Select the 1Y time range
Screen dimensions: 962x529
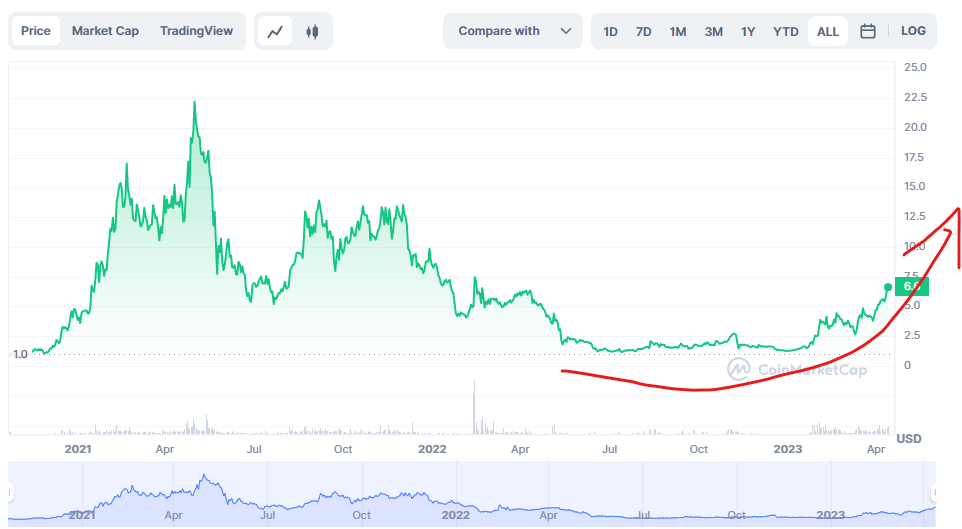pos(748,31)
